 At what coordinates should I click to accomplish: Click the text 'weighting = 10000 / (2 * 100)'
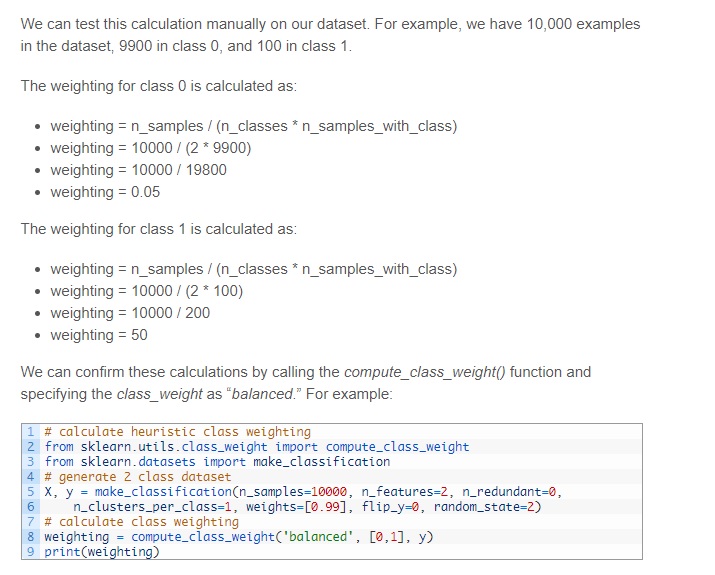[146, 291]
